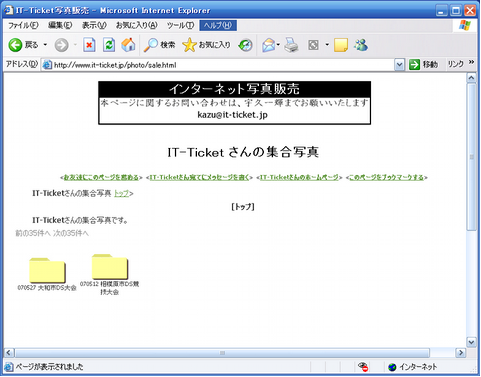Click the green Back arrow icon
The width and height of the screenshot is (481, 377).
[15, 45]
